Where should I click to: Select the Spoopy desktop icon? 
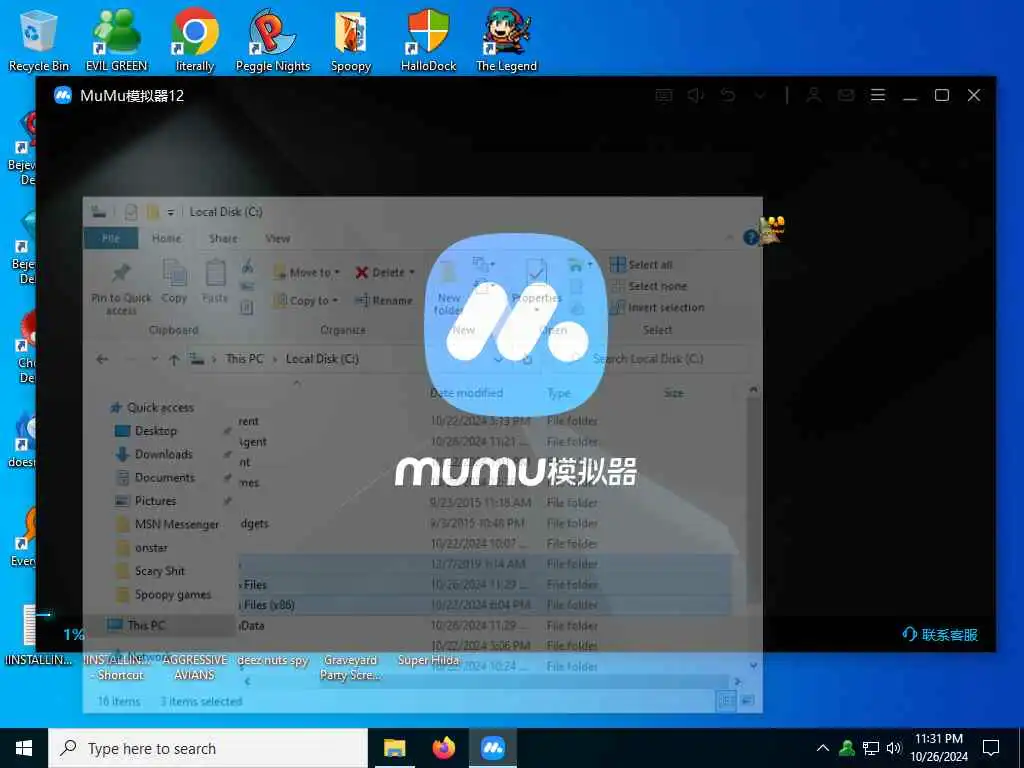click(351, 40)
